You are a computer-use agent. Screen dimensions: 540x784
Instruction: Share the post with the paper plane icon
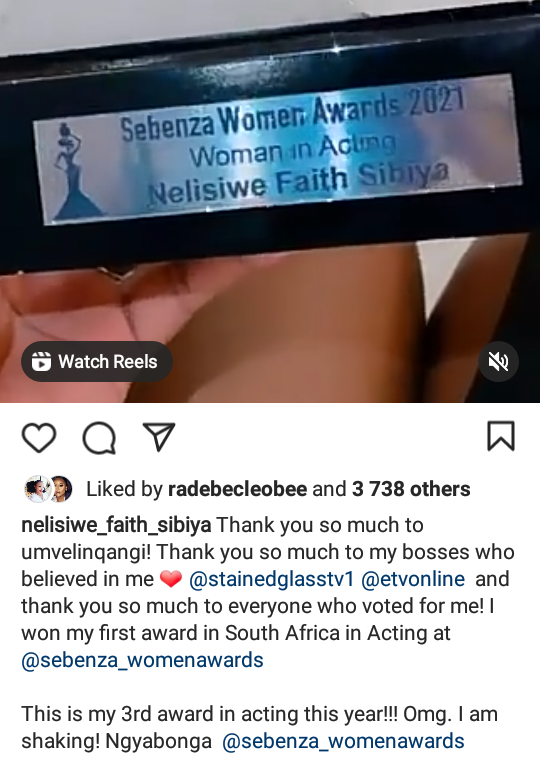point(159,437)
